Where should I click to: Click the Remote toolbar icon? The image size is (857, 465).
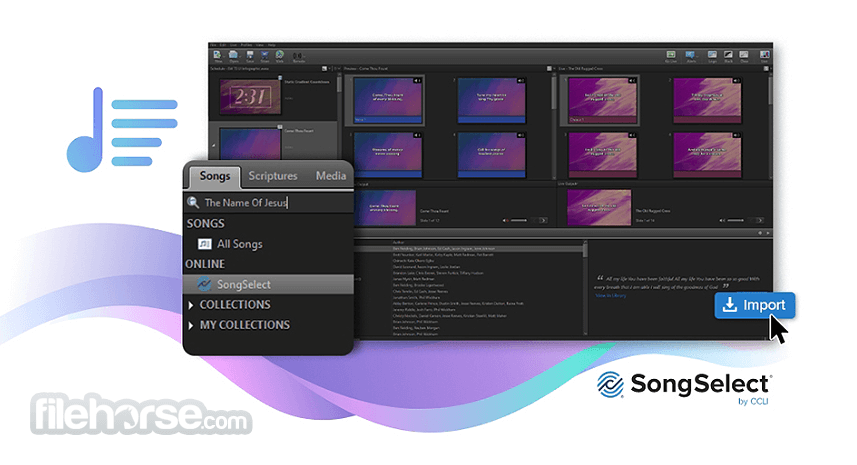coord(299,56)
